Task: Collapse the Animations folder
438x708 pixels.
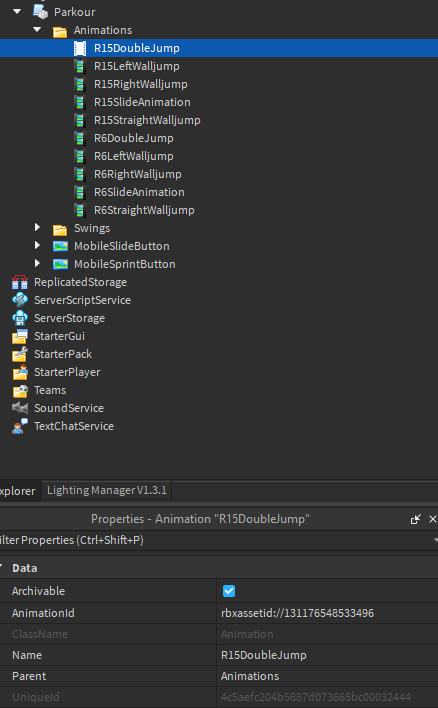Action: tap(37, 30)
